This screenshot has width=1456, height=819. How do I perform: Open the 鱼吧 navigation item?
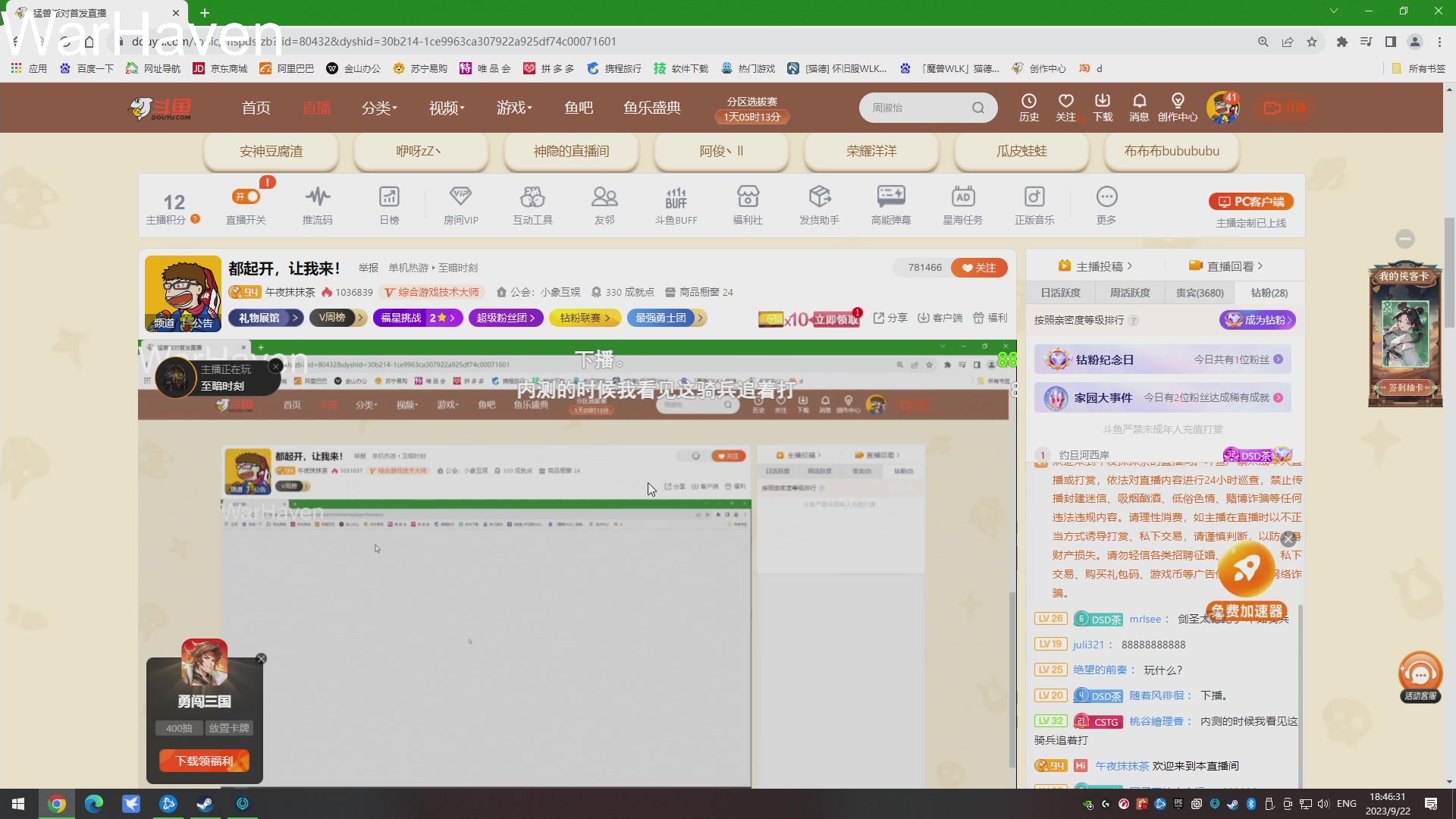[579, 108]
